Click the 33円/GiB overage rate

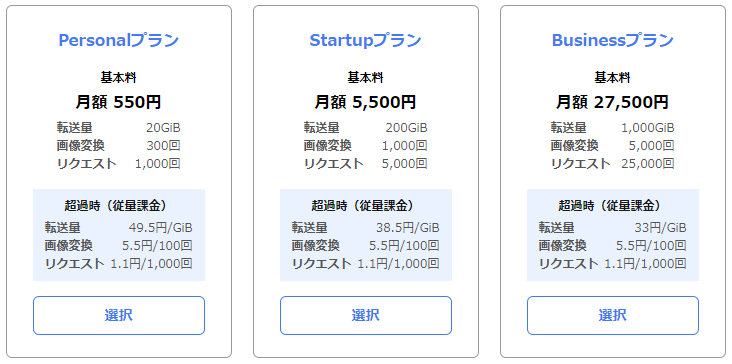[660, 228]
